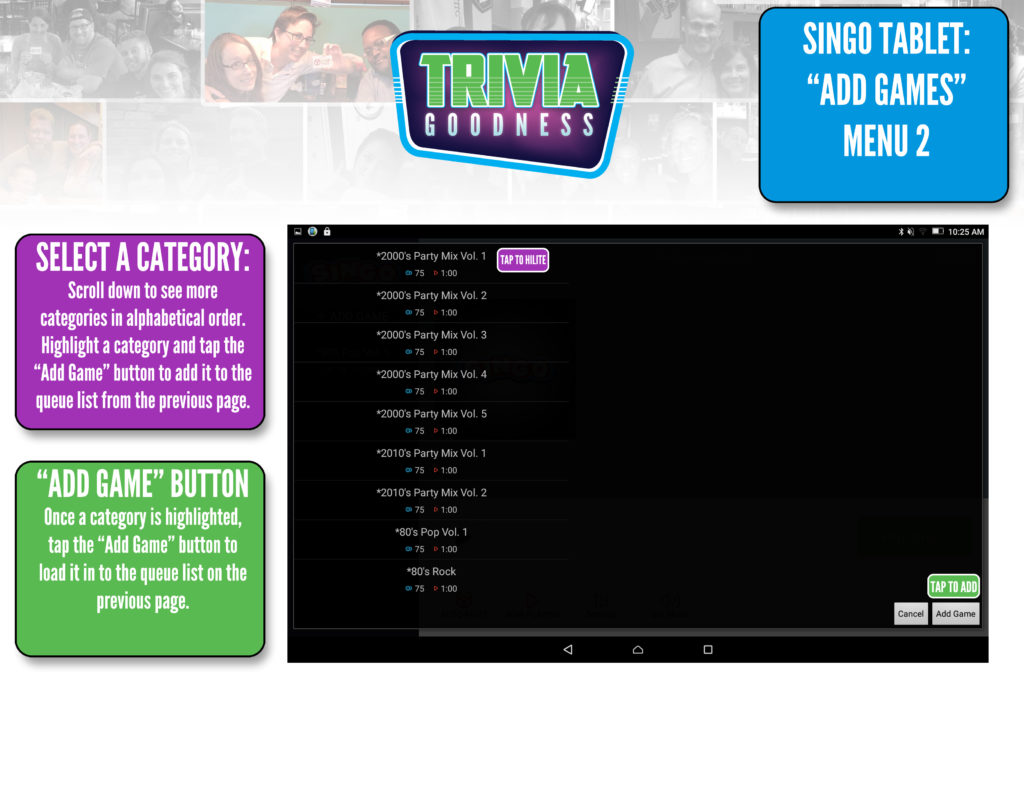Open the Android Recent Apps button
The height and width of the screenshot is (791, 1024).
pyautogui.click(x=708, y=649)
